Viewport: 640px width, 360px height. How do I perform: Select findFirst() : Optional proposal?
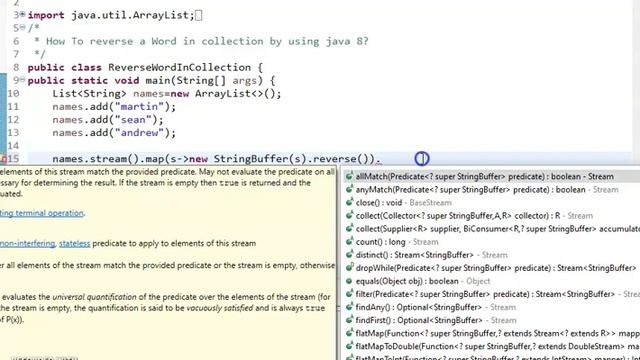pyautogui.click(x=491, y=320)
